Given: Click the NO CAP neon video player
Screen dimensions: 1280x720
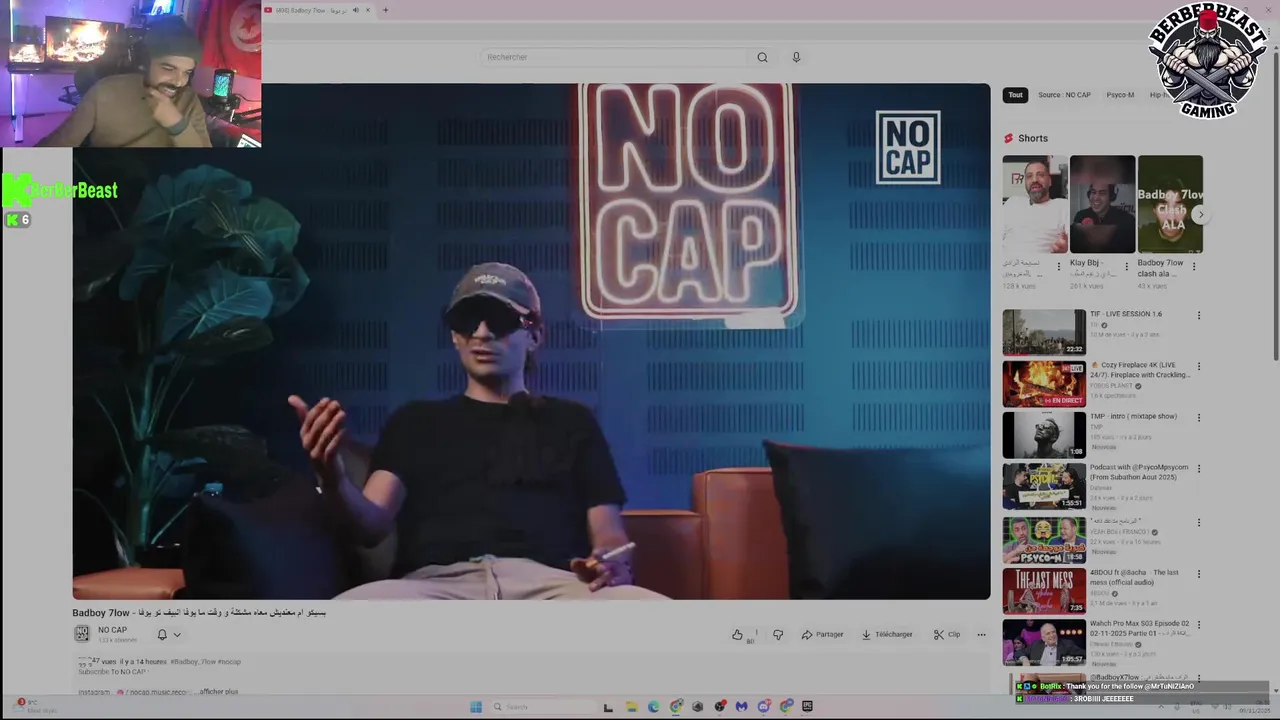Looking at the screenshot, I should (531, 341).
